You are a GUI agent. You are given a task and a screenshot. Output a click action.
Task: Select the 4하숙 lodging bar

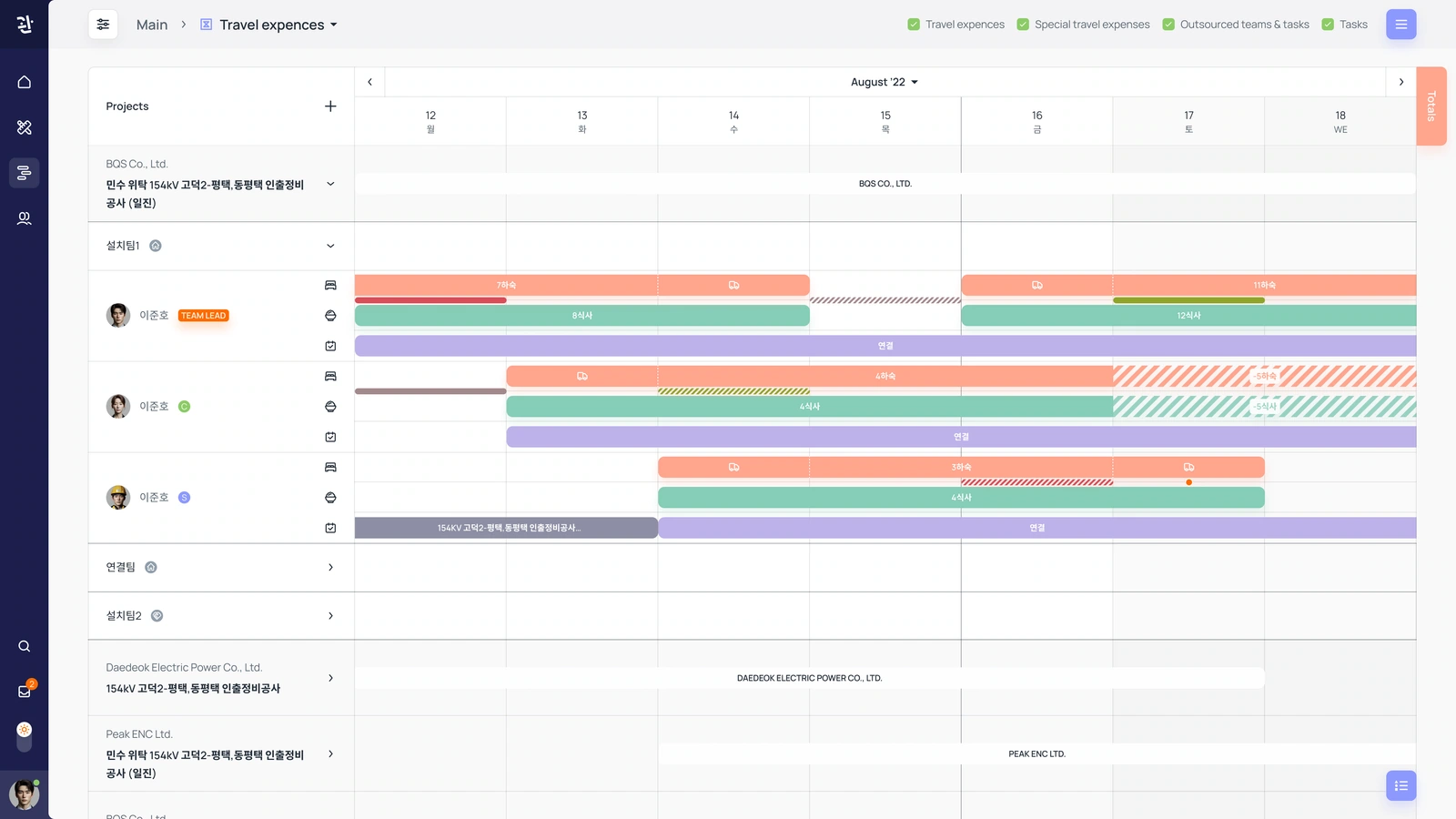(x=885, y=376)
